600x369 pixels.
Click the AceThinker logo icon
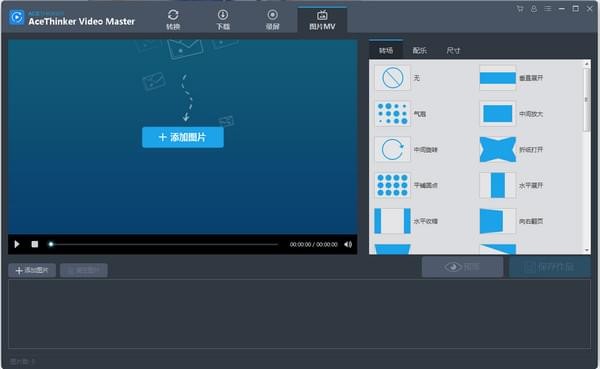click(16, 17)
